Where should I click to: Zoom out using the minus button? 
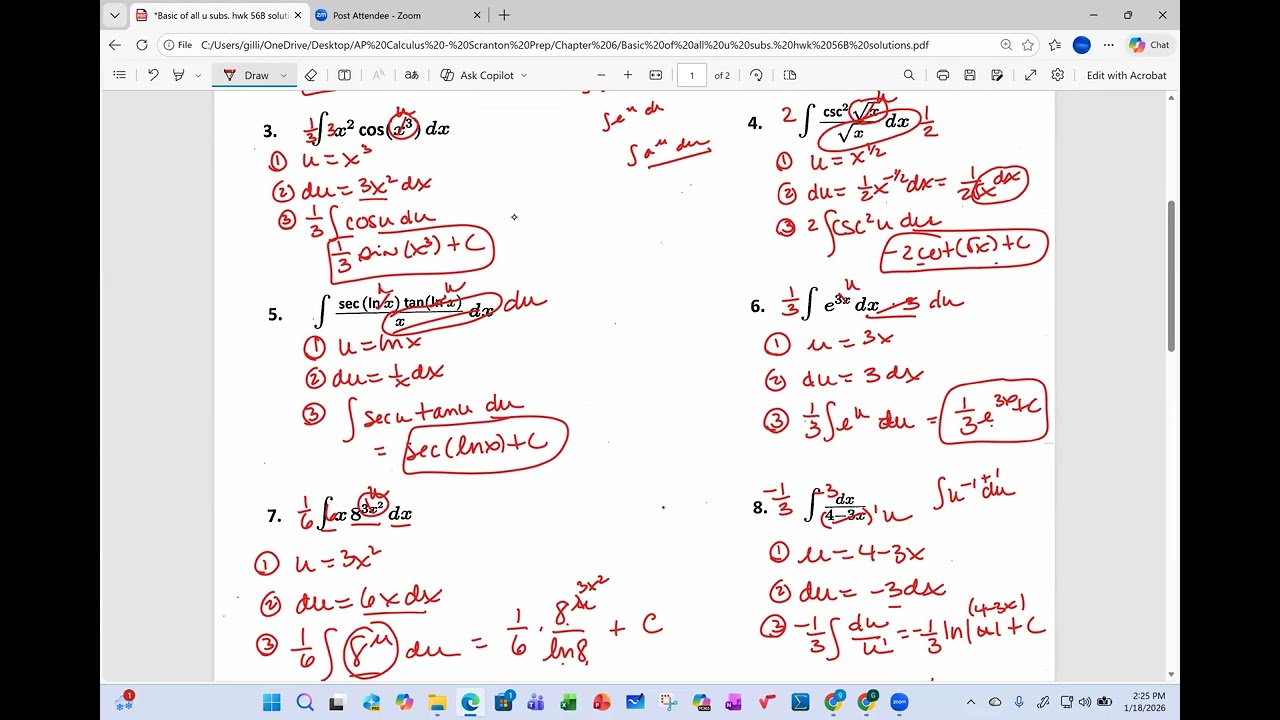[x=601, y=75]
